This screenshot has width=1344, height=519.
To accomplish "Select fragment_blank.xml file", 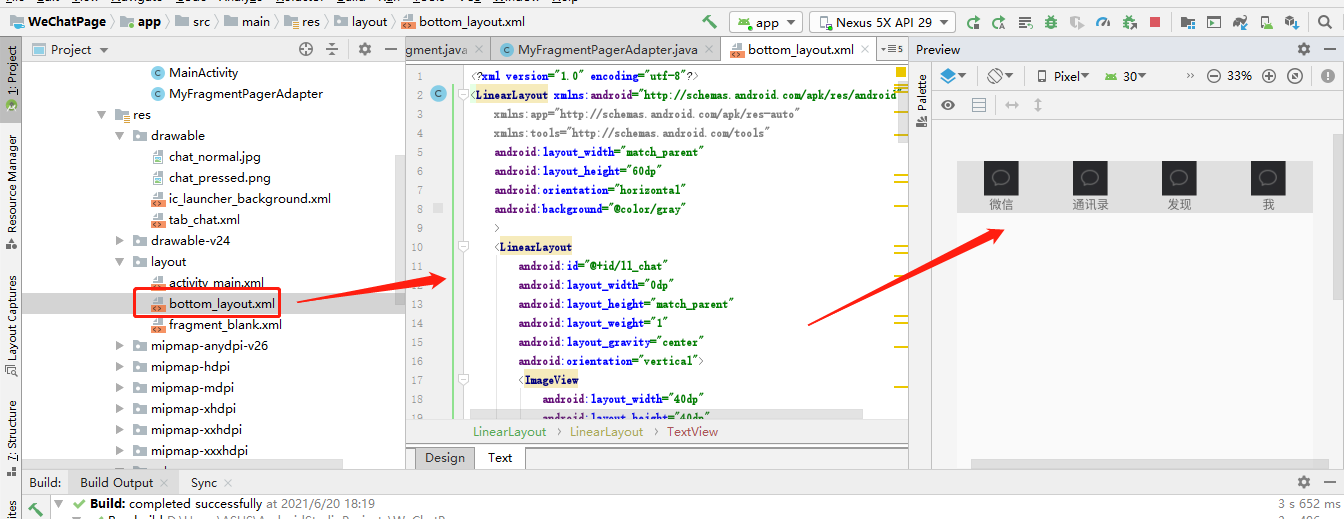I will point(225,325).
